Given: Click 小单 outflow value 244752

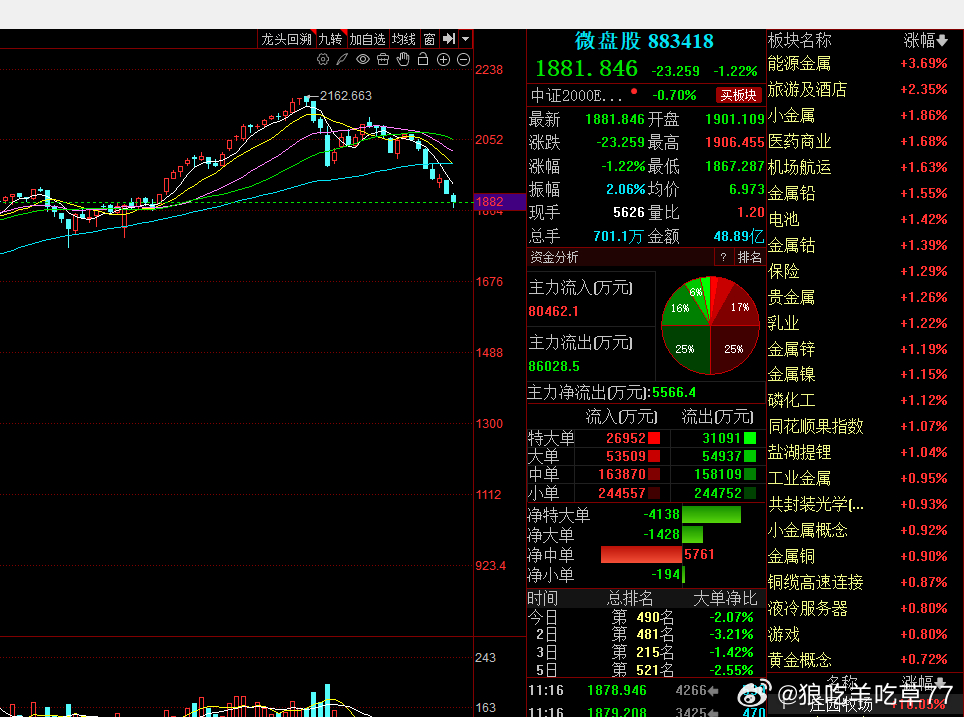Looking at the screenshot, I should 717,493.
